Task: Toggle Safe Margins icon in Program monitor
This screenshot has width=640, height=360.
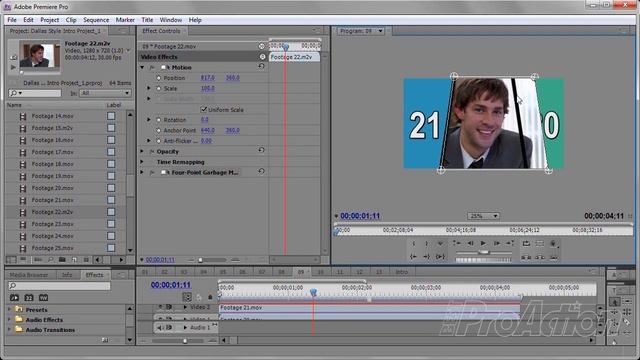Action: point(540,243)
